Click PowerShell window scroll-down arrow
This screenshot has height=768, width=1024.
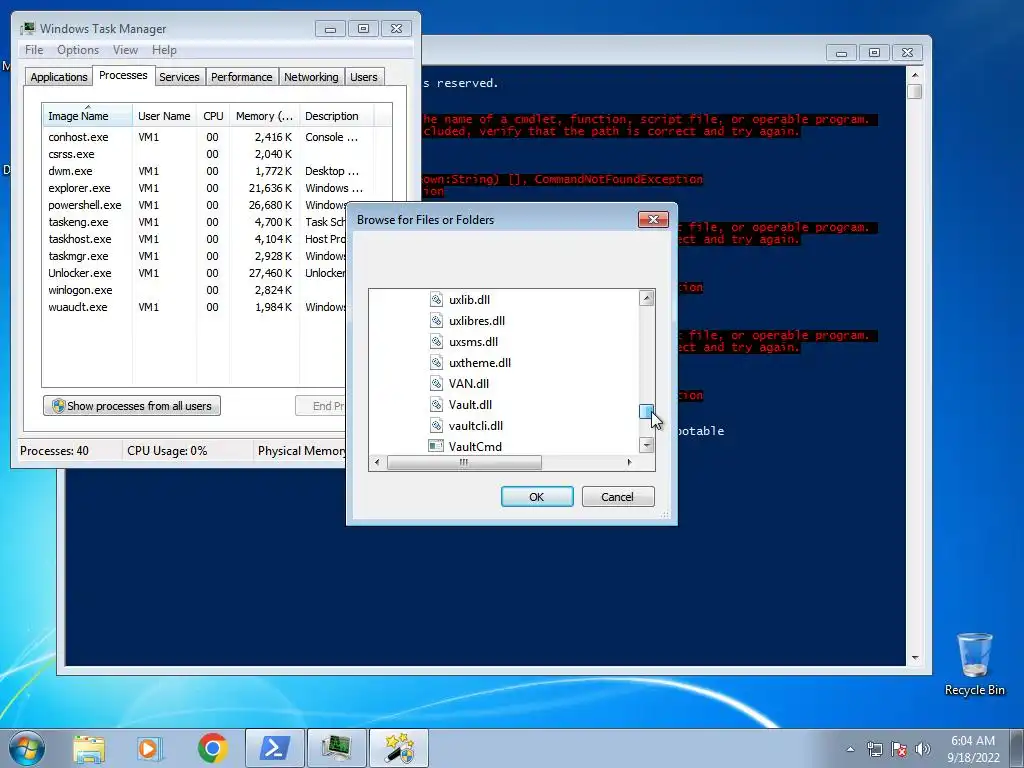point(915,658)
